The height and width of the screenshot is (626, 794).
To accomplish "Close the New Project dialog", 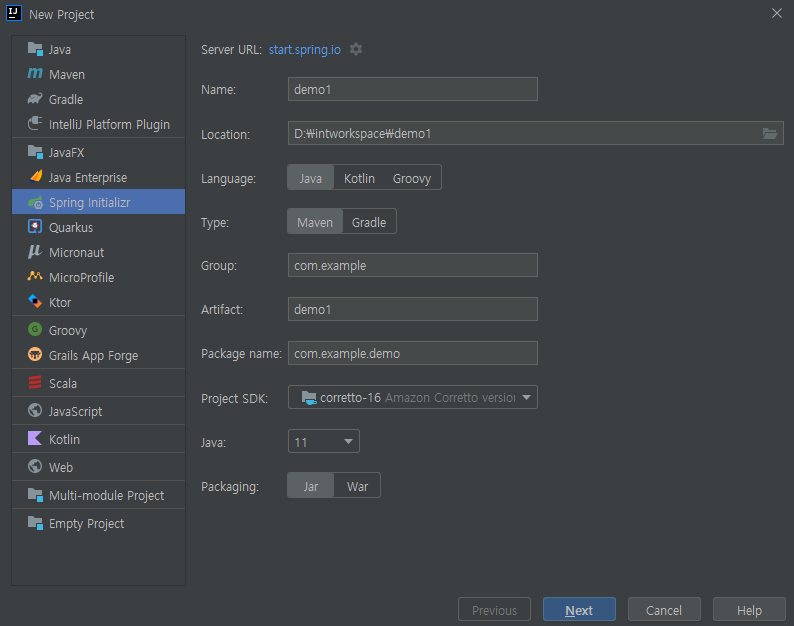I will [x=776, y=13].
